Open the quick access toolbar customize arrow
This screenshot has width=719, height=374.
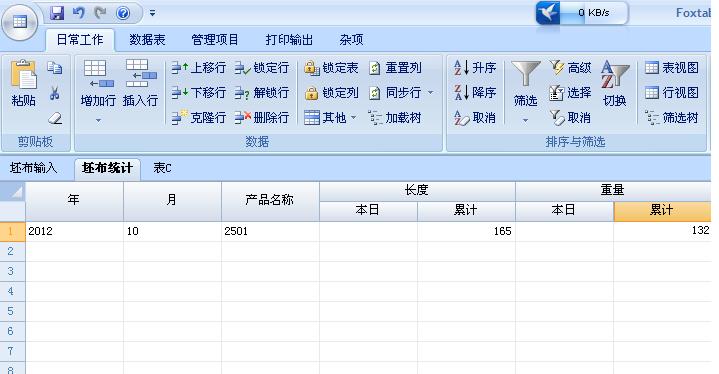point(152,13)
